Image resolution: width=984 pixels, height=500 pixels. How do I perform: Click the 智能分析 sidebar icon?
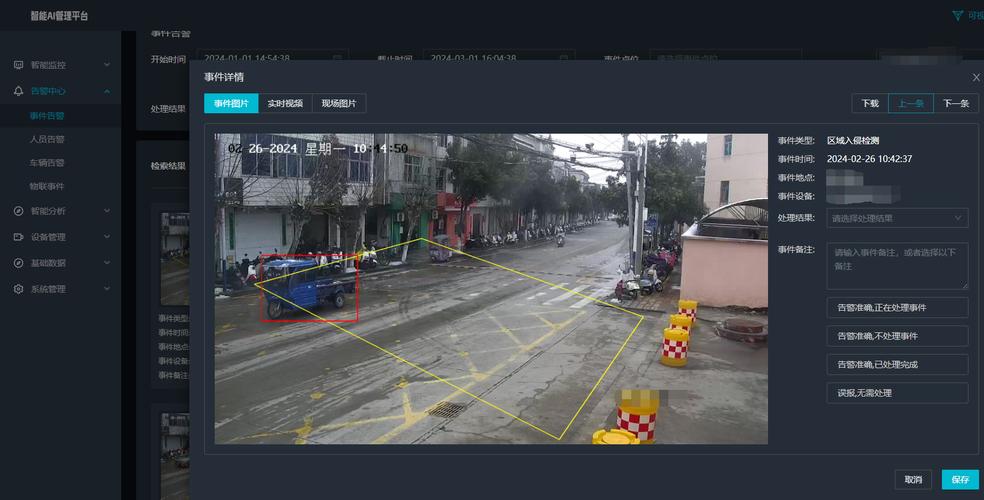pos(18,211)
